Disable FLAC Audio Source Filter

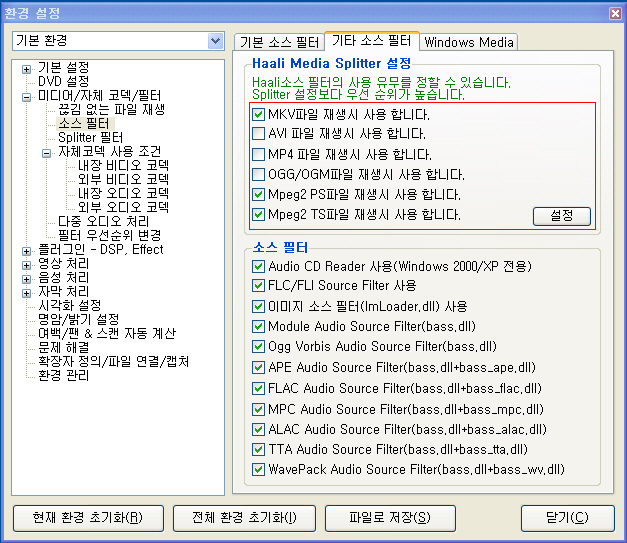point(258,388)
